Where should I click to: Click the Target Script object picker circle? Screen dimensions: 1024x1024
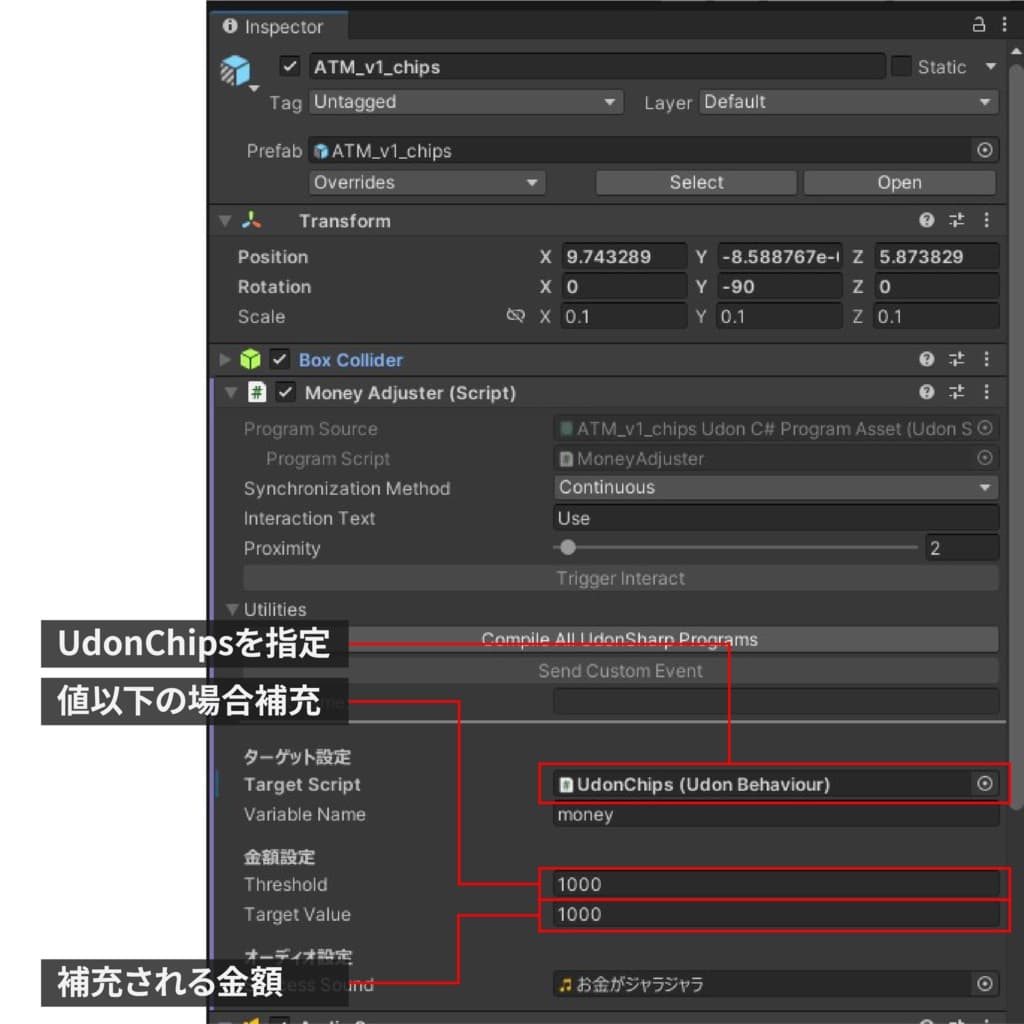985,784
